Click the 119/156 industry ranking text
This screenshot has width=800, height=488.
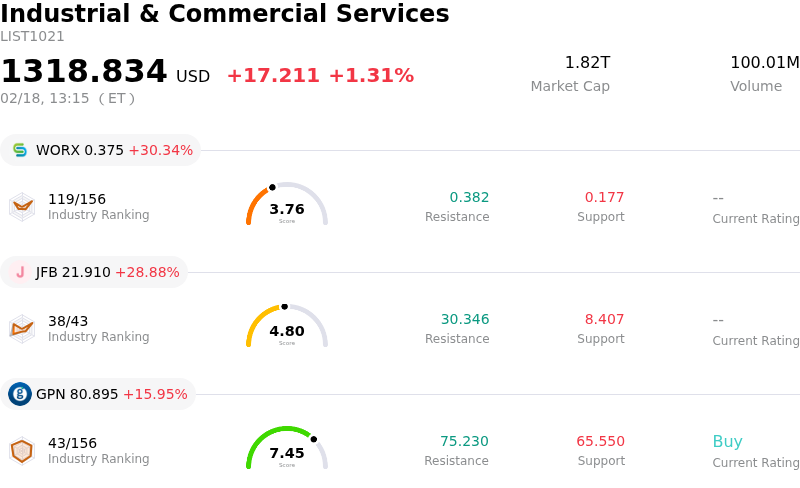point(77,199)
